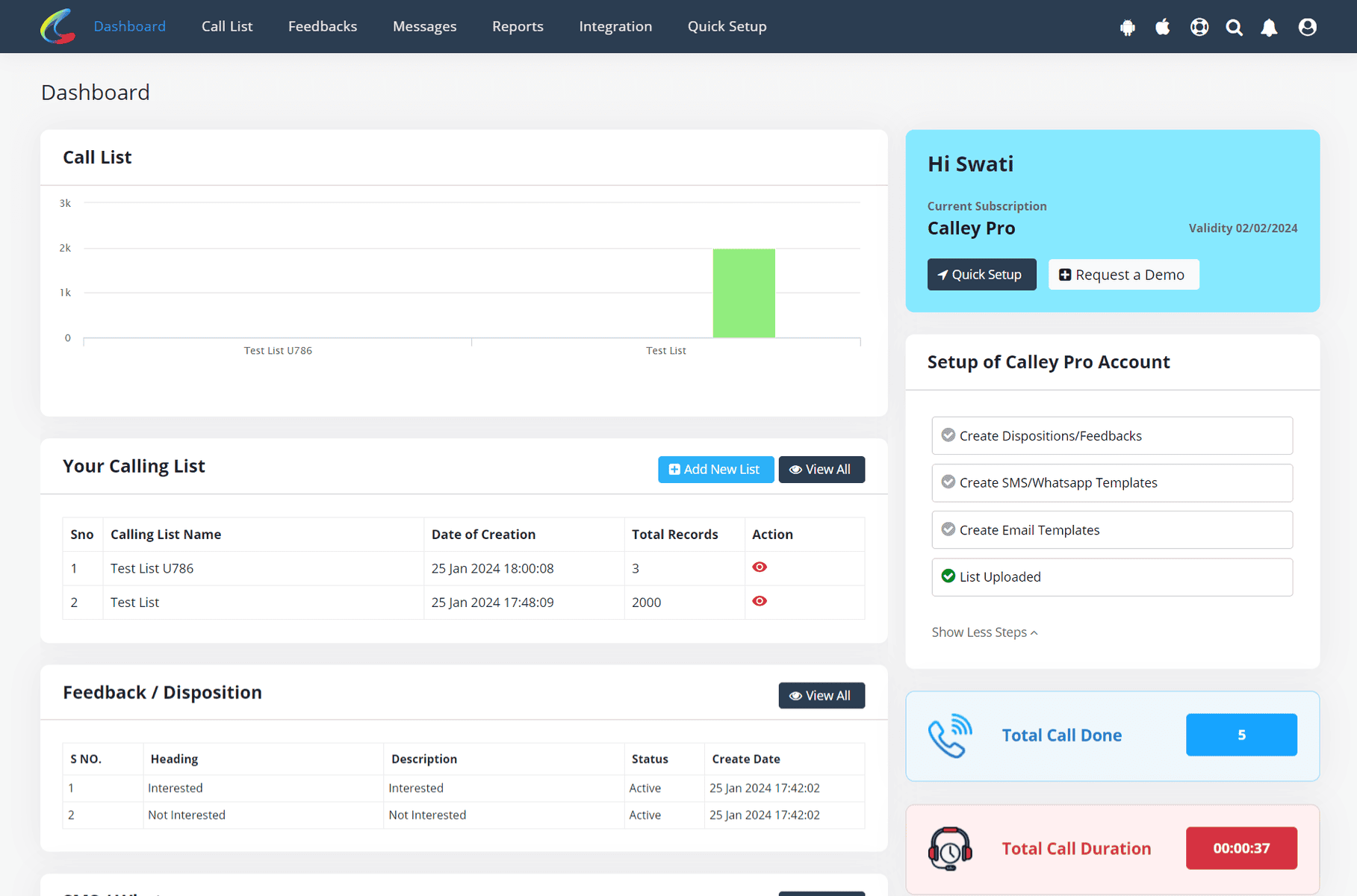Open the help support icon

click(1199, 26)
